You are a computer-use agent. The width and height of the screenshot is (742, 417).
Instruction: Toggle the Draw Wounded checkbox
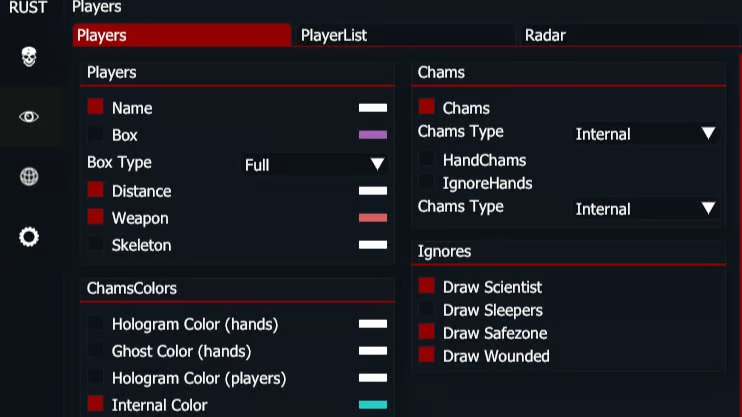coord(426,355)
